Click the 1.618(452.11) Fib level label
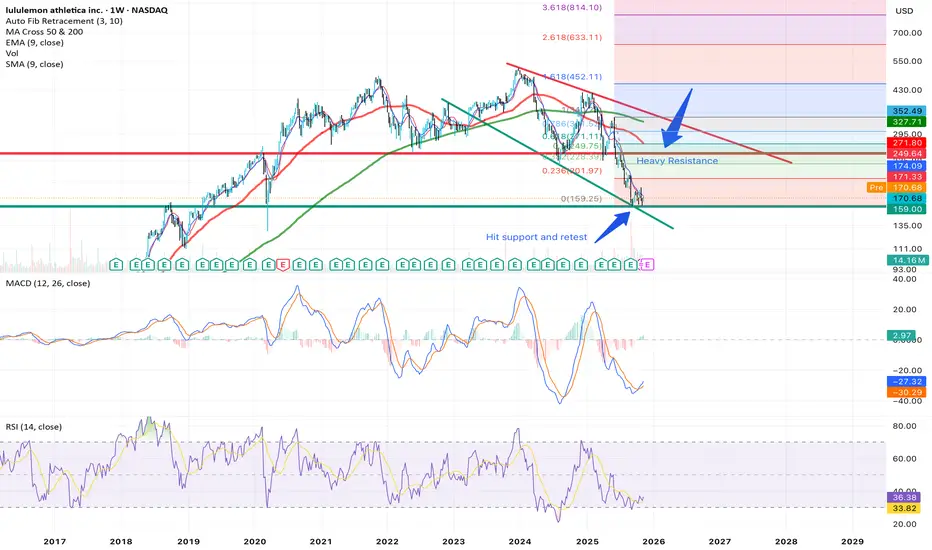The height and width of the screenshot is (550, 932). click(572, 77)
